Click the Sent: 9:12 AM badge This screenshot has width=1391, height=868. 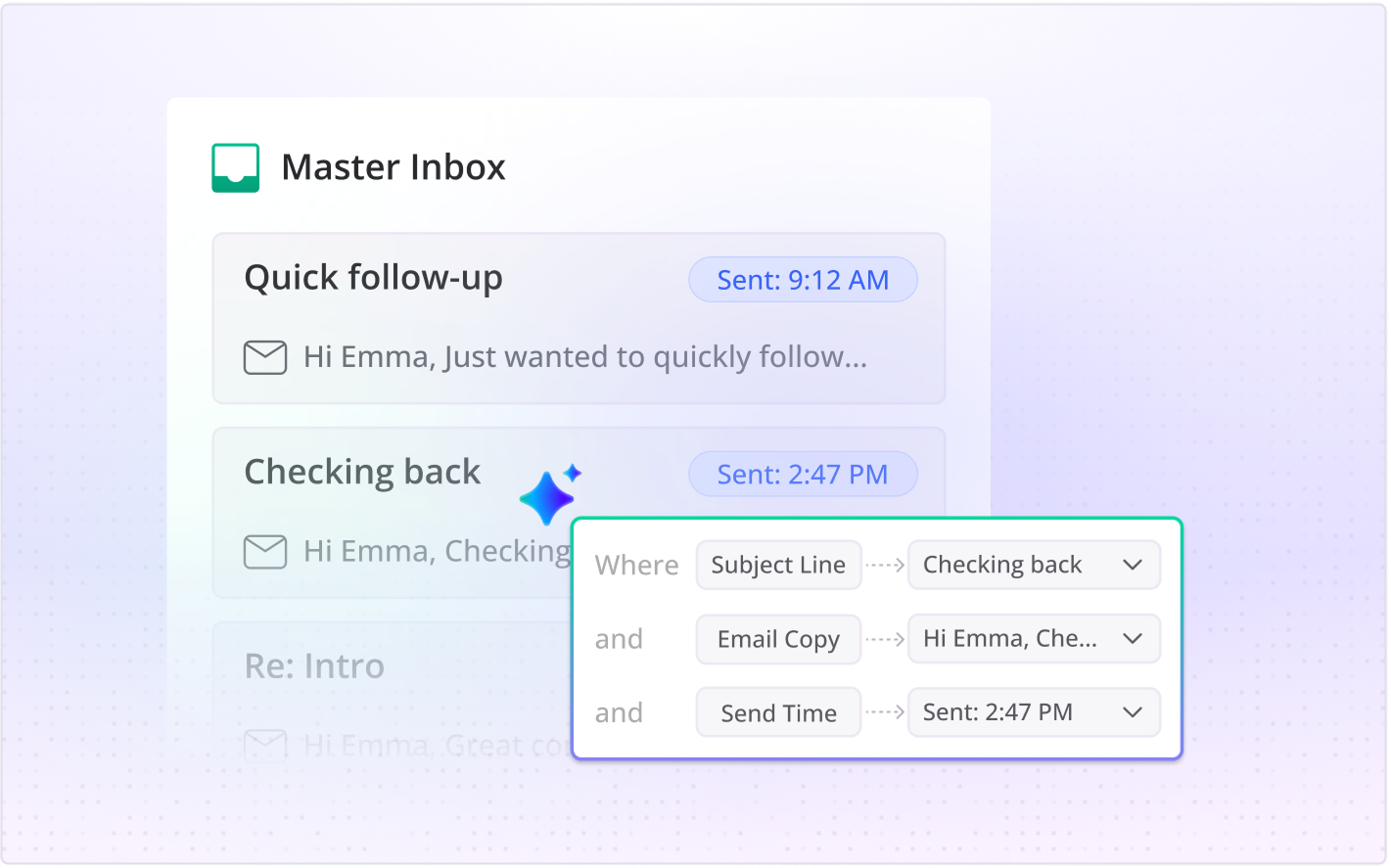click(x=803, y=280)
